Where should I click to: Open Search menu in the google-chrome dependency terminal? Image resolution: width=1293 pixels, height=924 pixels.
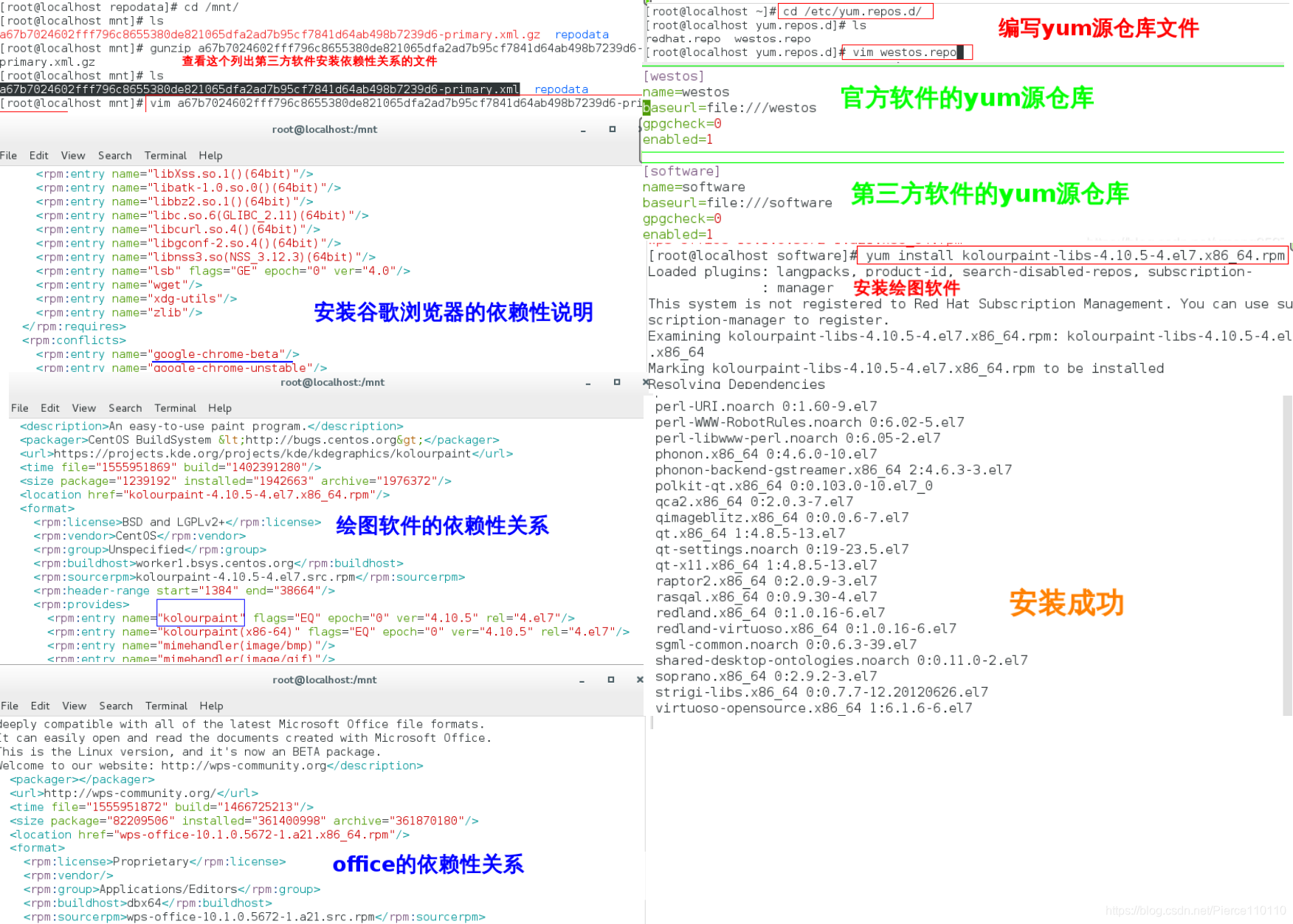(115, 156)
